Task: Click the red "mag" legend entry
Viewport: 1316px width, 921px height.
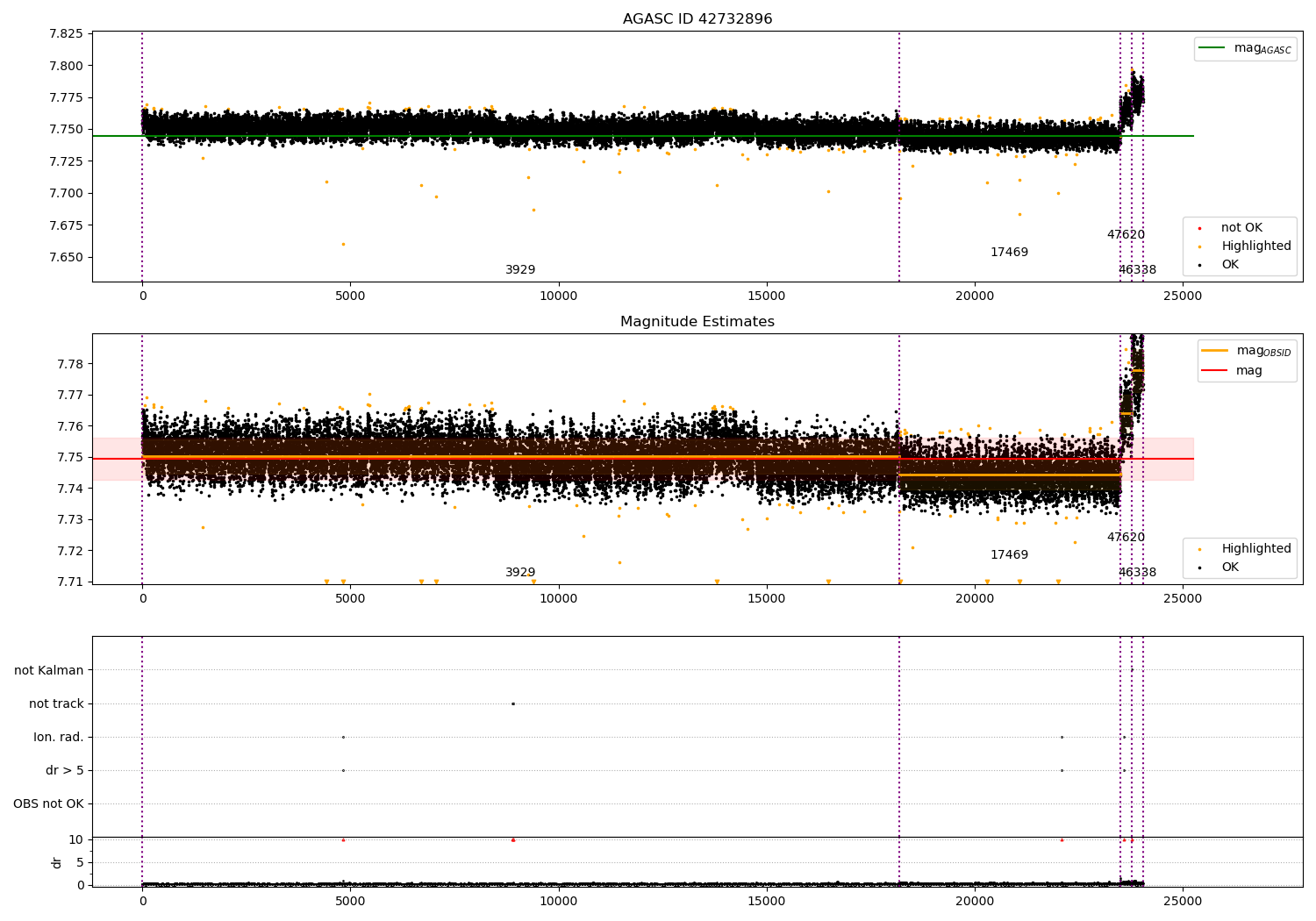Action: click(x=1233, y=371)
